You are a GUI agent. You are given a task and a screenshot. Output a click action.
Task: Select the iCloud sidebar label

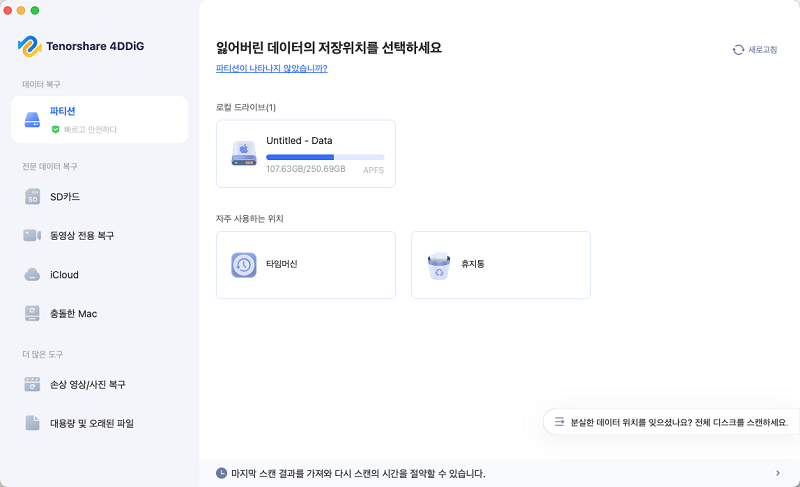click(64, 275)
